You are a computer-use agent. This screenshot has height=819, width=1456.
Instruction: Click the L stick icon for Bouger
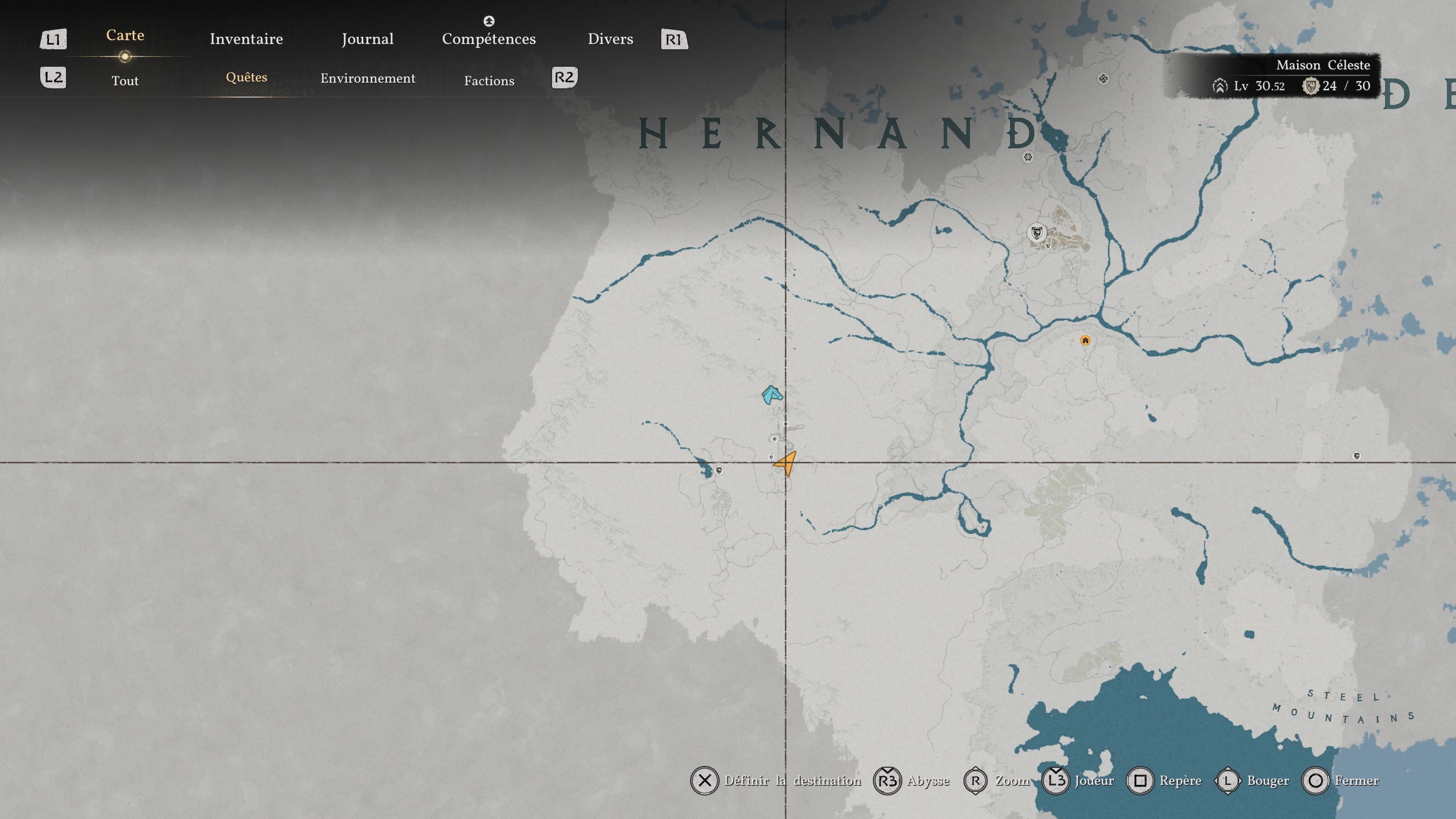coord(1228,781)
